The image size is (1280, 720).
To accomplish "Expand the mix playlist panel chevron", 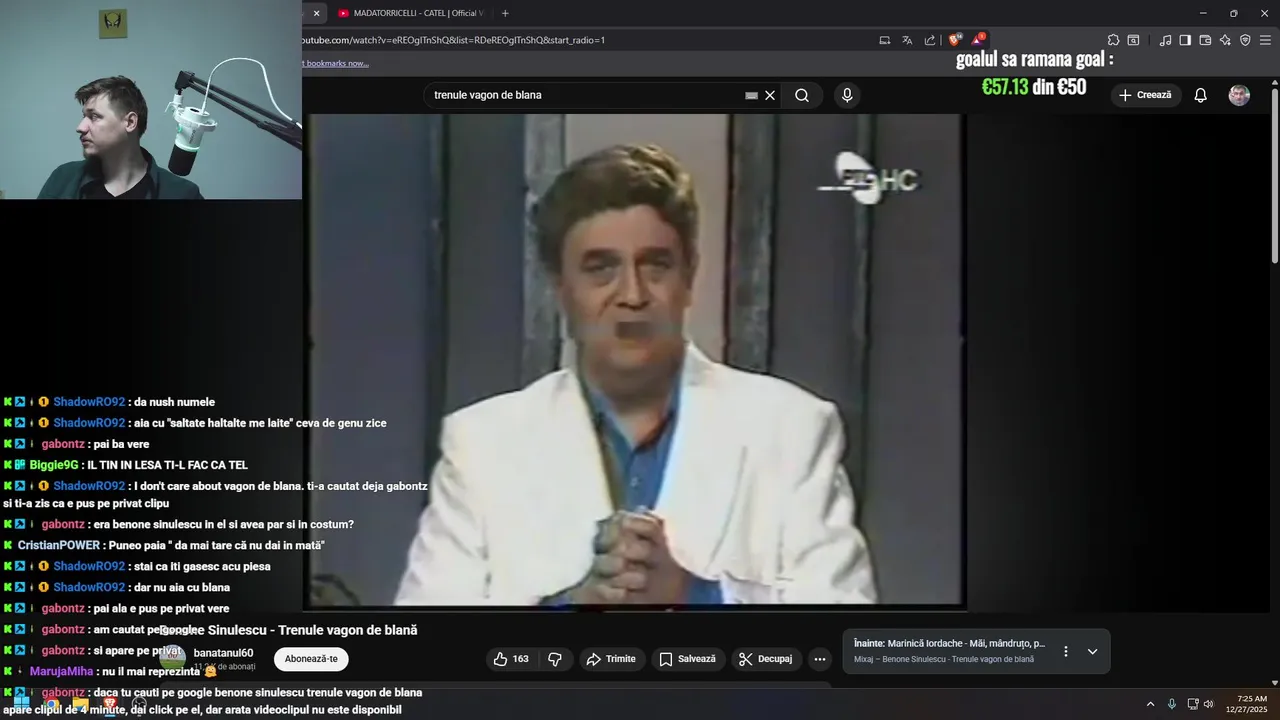I will coord(1092,651).
